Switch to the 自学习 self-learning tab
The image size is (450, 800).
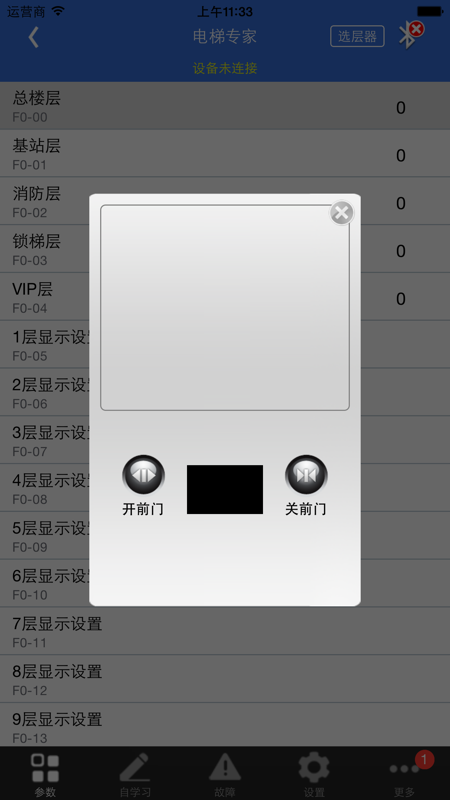(x=135, y=774)
